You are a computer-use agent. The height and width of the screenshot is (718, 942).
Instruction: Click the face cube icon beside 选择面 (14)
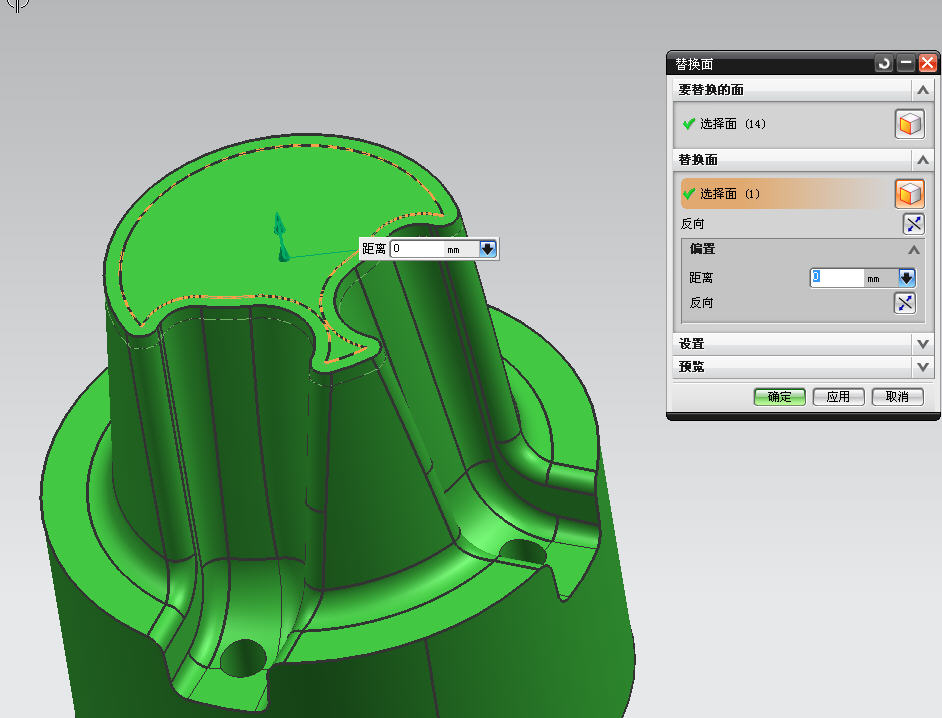pyautogui.click(x=910, y=124)
